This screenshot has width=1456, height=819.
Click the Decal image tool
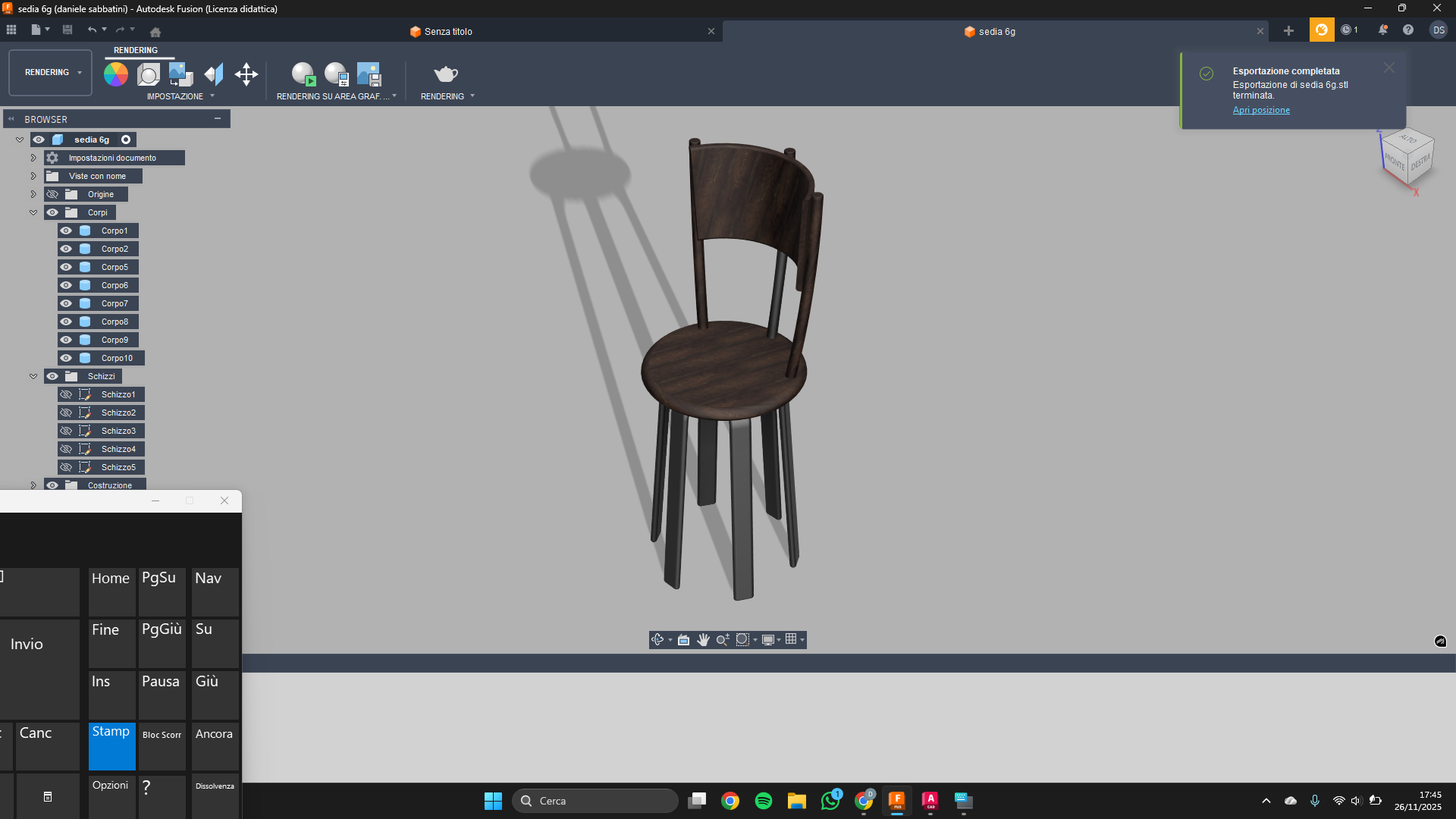(180, 74)
